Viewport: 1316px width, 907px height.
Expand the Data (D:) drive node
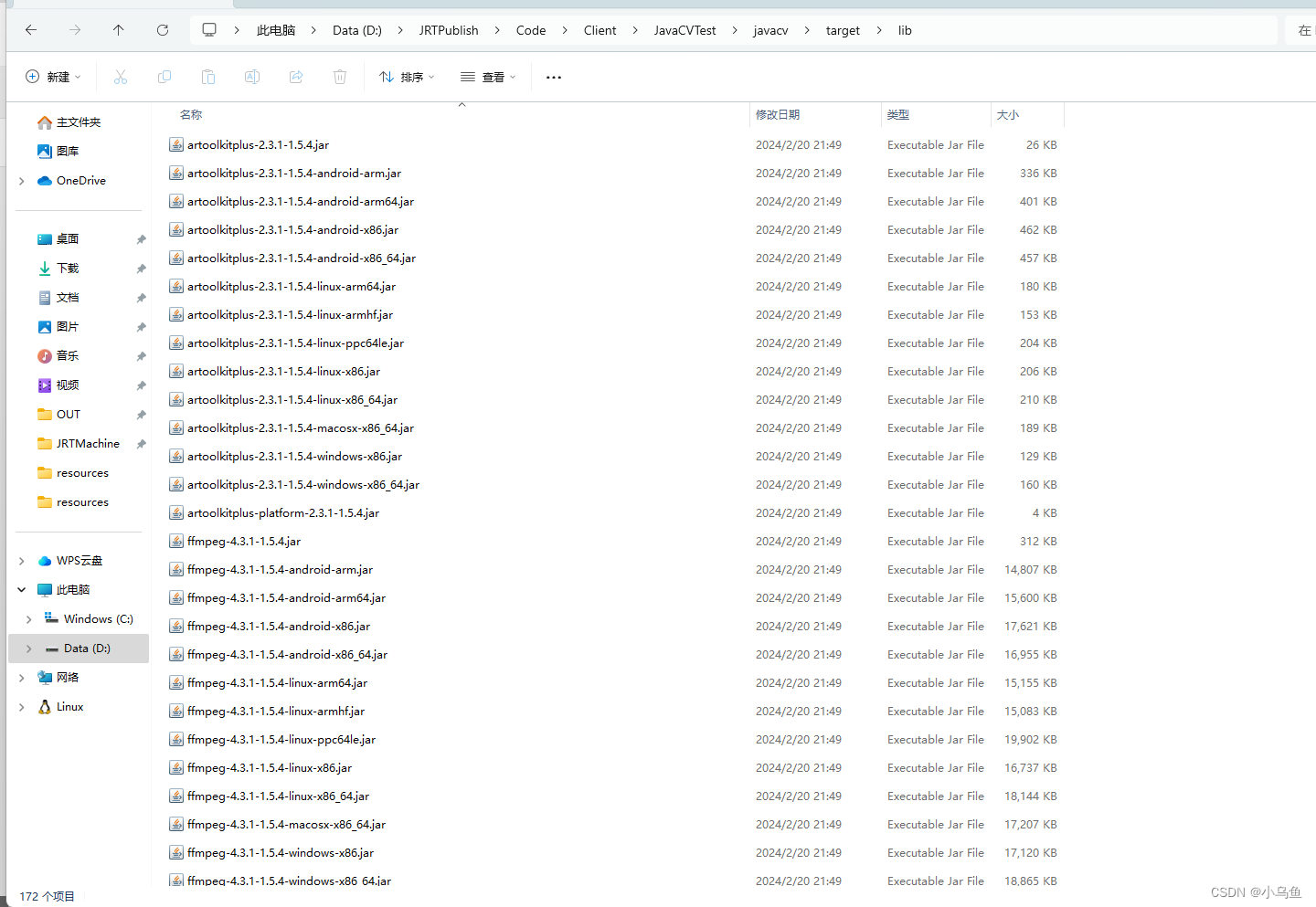click(x=29, y=649)
